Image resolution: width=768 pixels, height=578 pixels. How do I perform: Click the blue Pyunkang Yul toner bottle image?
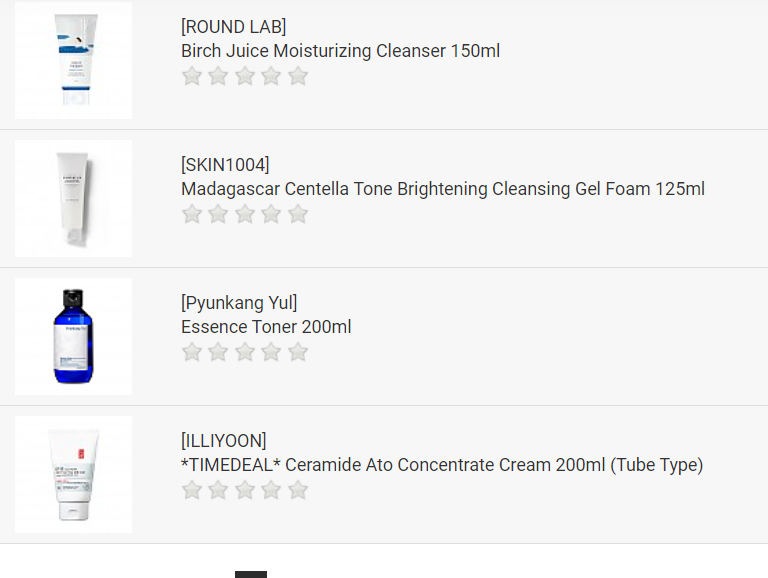point(73,337)
